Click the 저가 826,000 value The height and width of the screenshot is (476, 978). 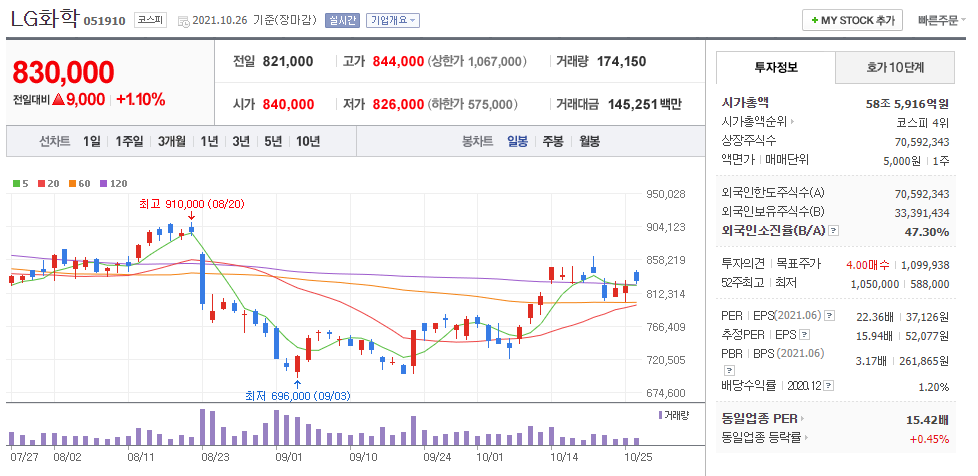[x=398, y=104]
